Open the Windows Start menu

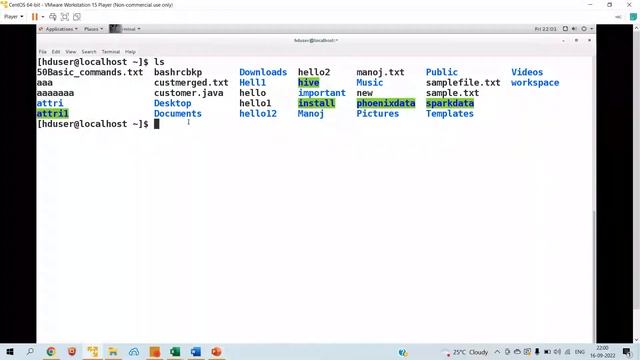tap(10, 352)
